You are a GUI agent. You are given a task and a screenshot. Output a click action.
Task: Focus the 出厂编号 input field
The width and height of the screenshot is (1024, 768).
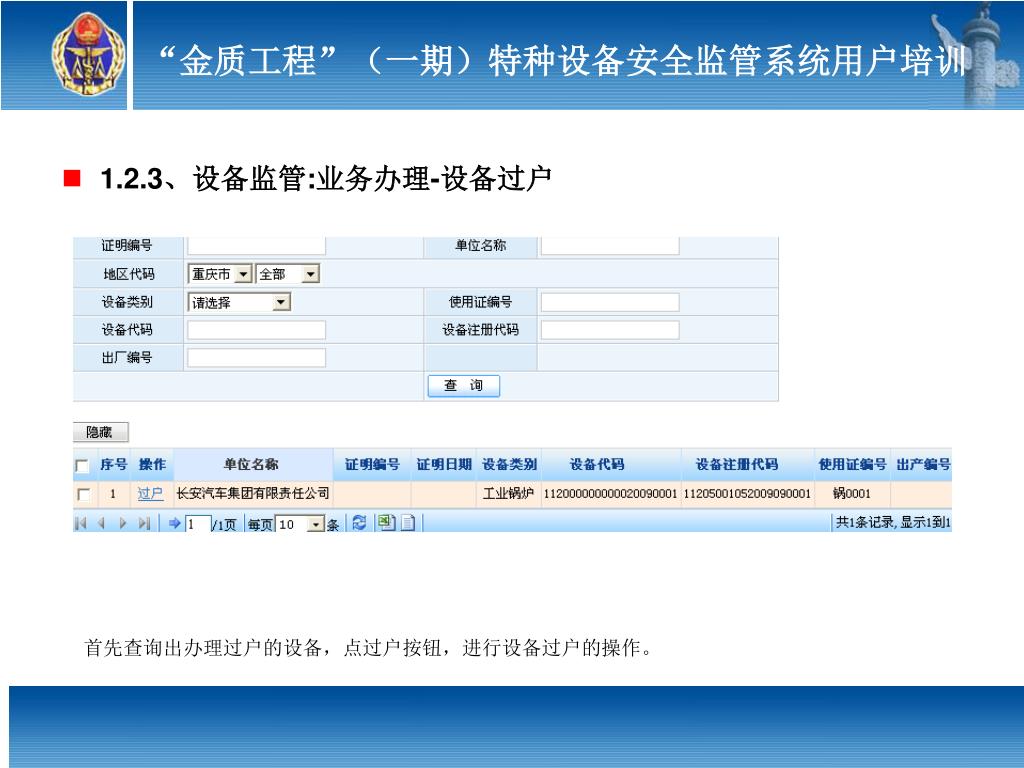point(257,358)
